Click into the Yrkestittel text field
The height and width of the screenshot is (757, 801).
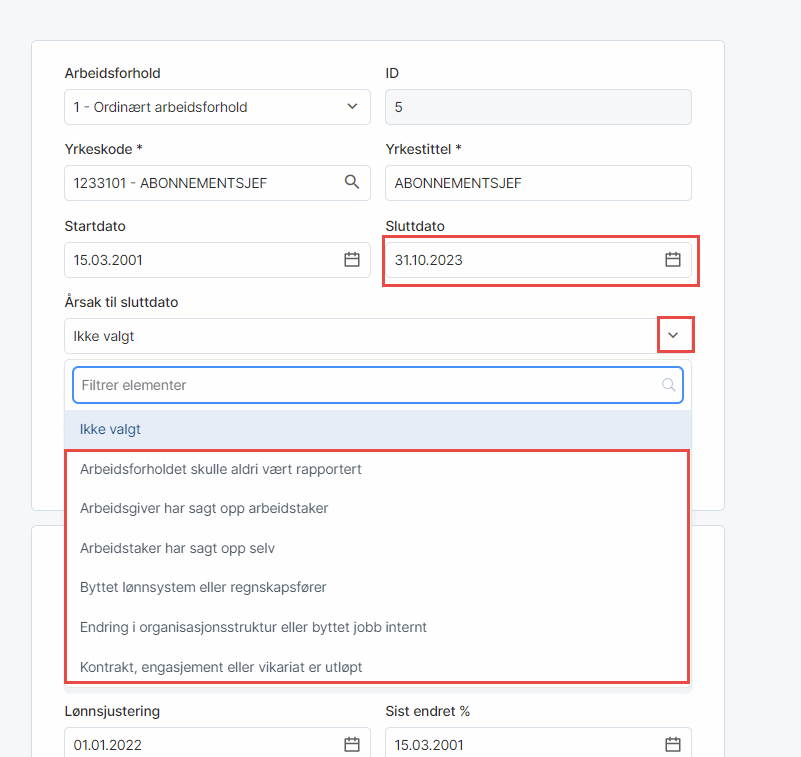pos(538,183)
